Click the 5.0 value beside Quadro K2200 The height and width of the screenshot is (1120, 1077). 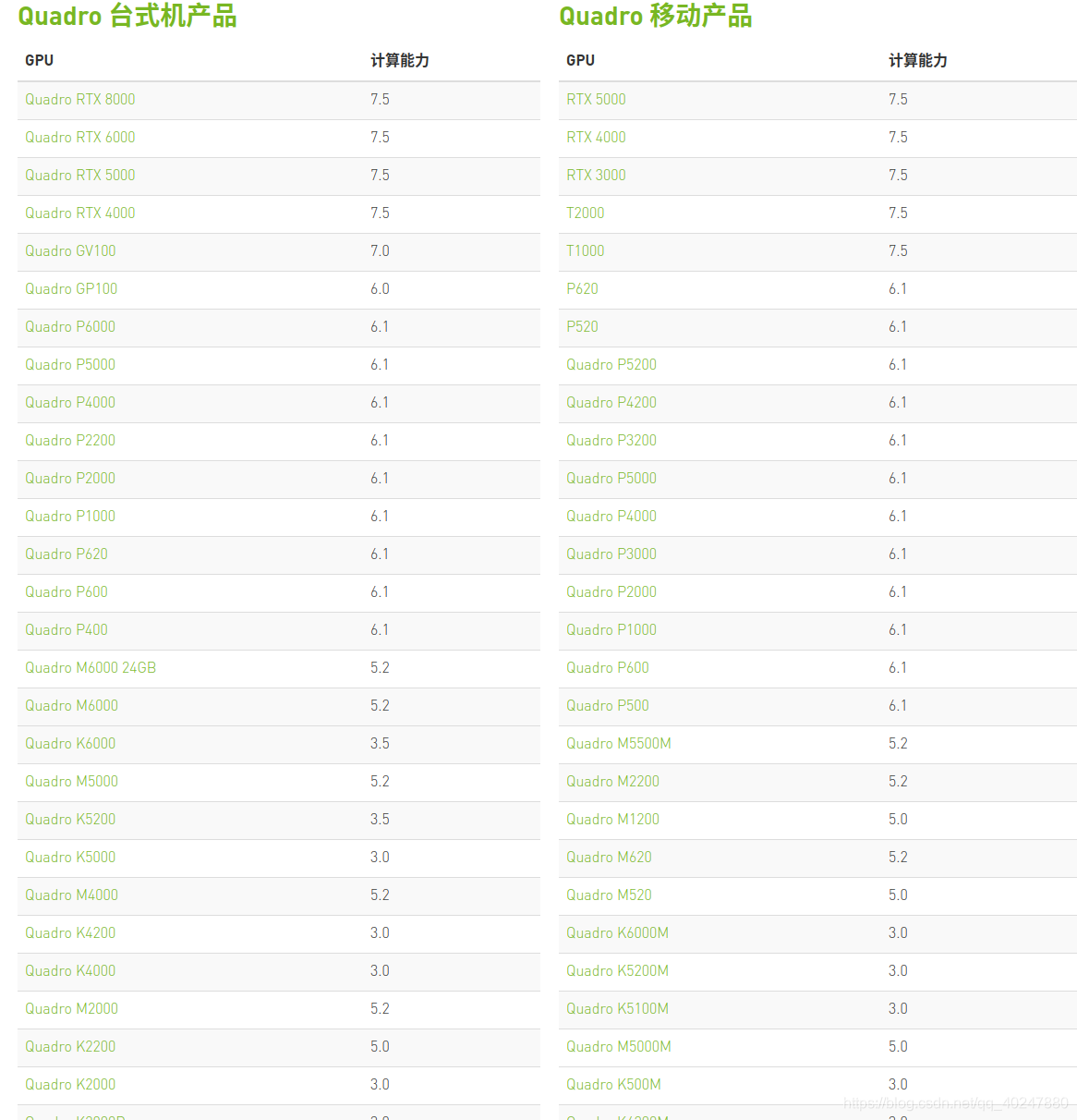click(x=380, y=1047)
